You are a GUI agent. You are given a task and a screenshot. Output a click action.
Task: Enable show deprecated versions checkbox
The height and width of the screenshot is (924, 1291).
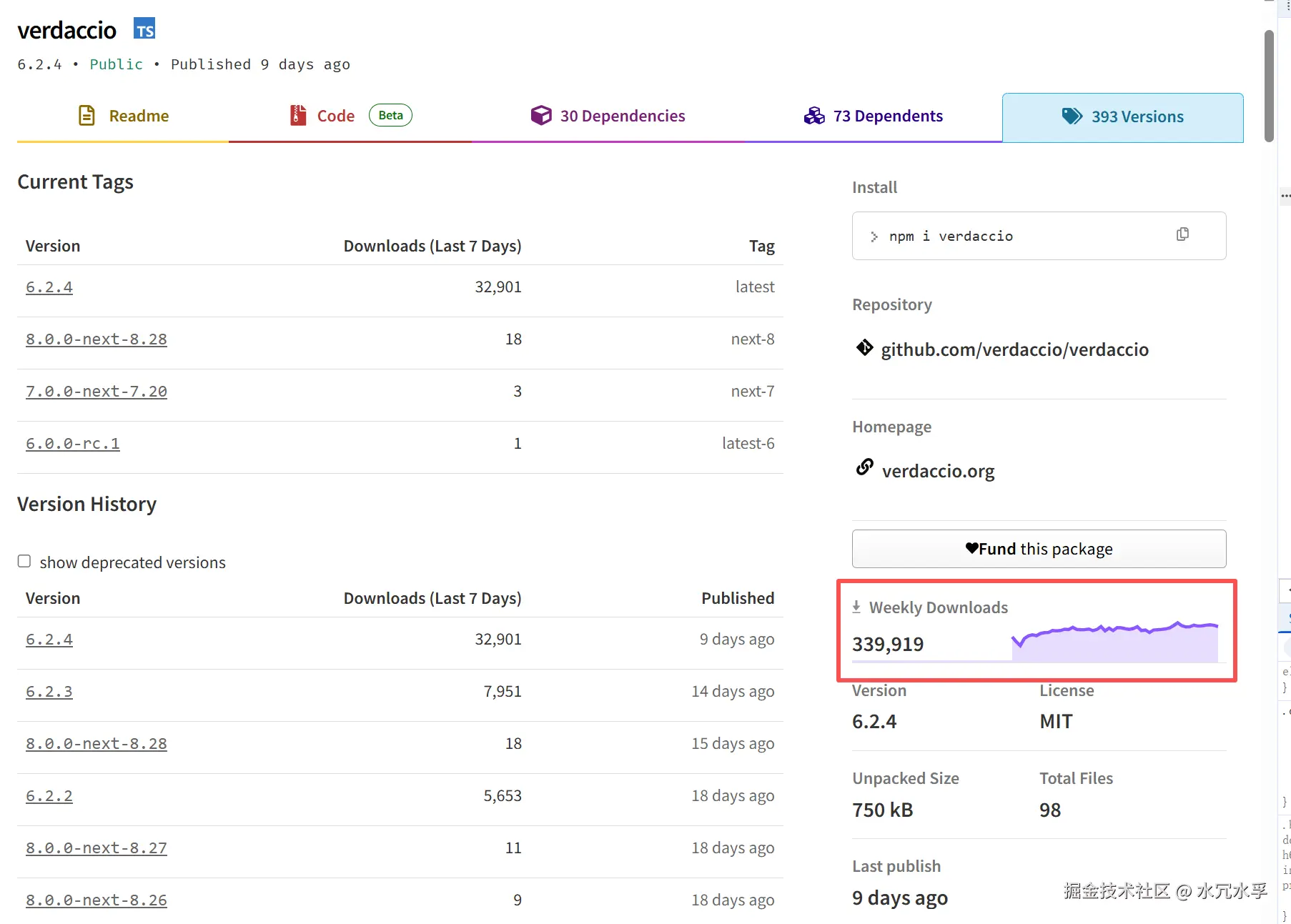point(24,562)
